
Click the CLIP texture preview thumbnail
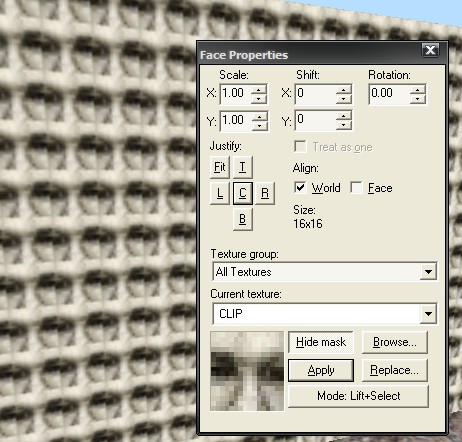pyautogui.click(x=247, y=371)
